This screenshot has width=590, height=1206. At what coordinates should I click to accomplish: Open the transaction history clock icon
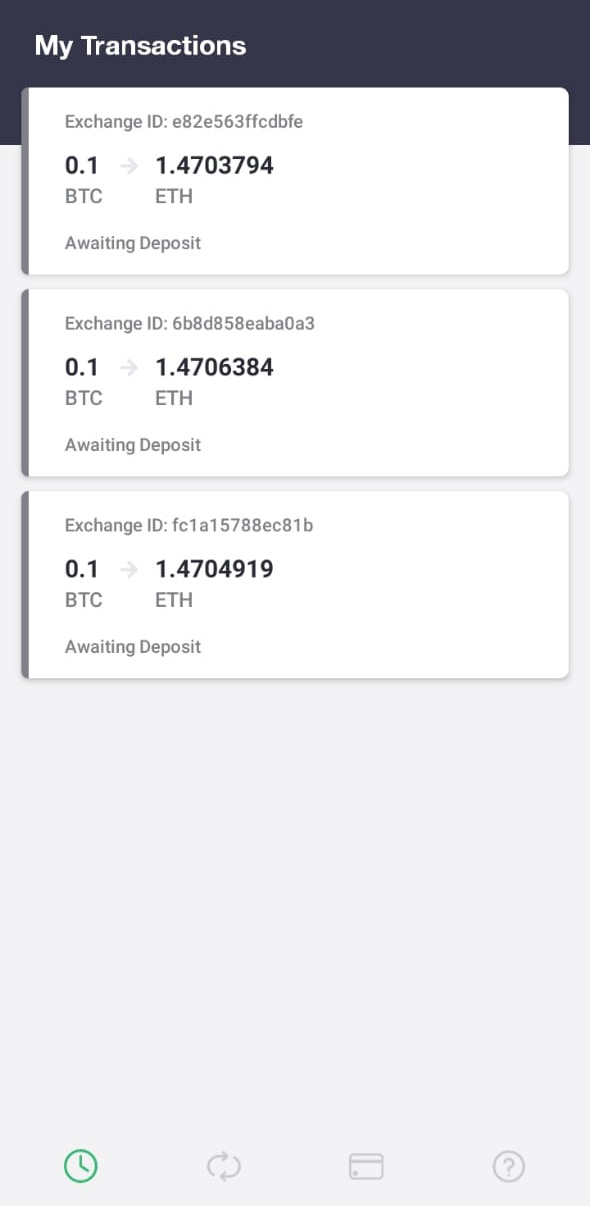(81, 1165)
